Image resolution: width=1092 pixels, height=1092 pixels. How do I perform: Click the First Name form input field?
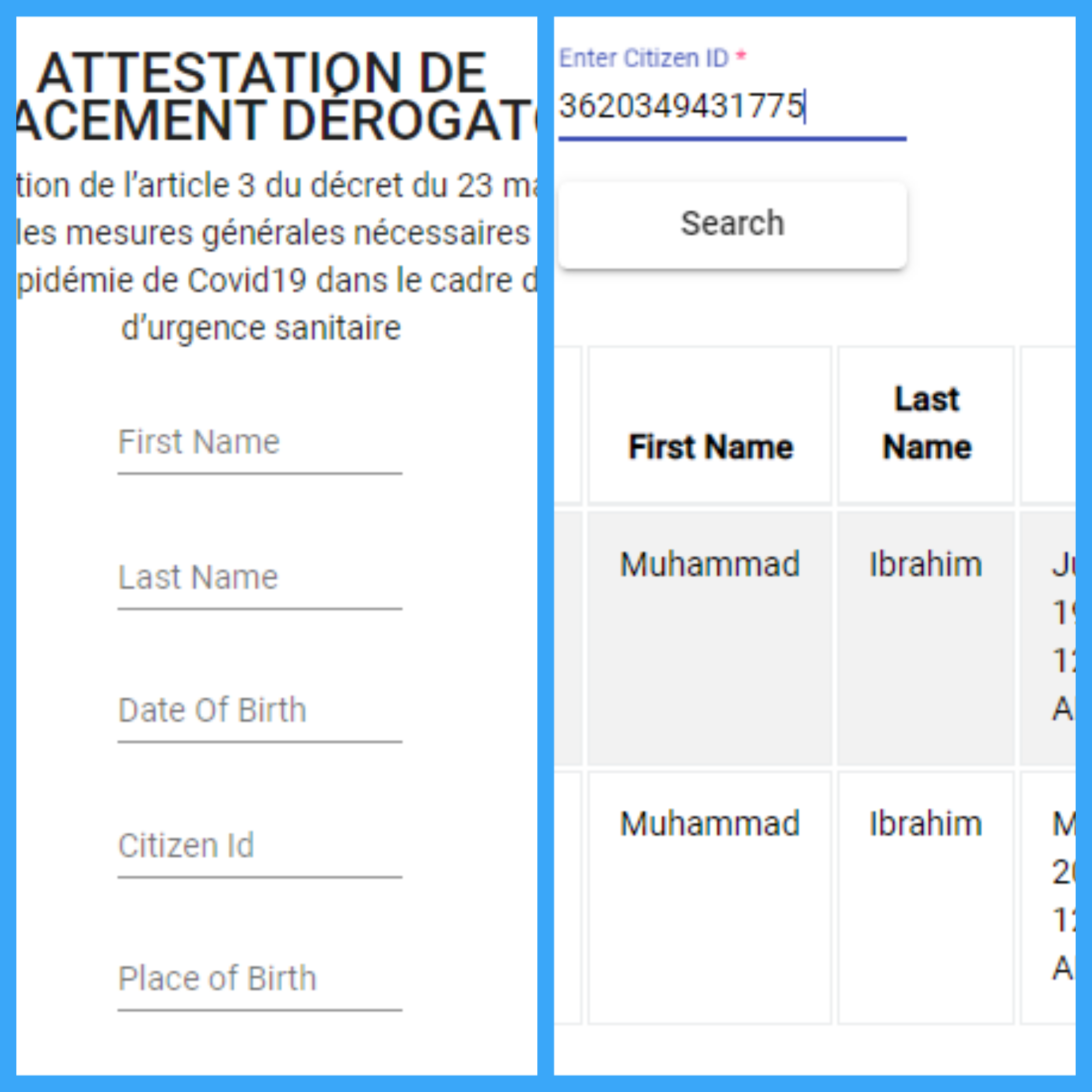259,444
